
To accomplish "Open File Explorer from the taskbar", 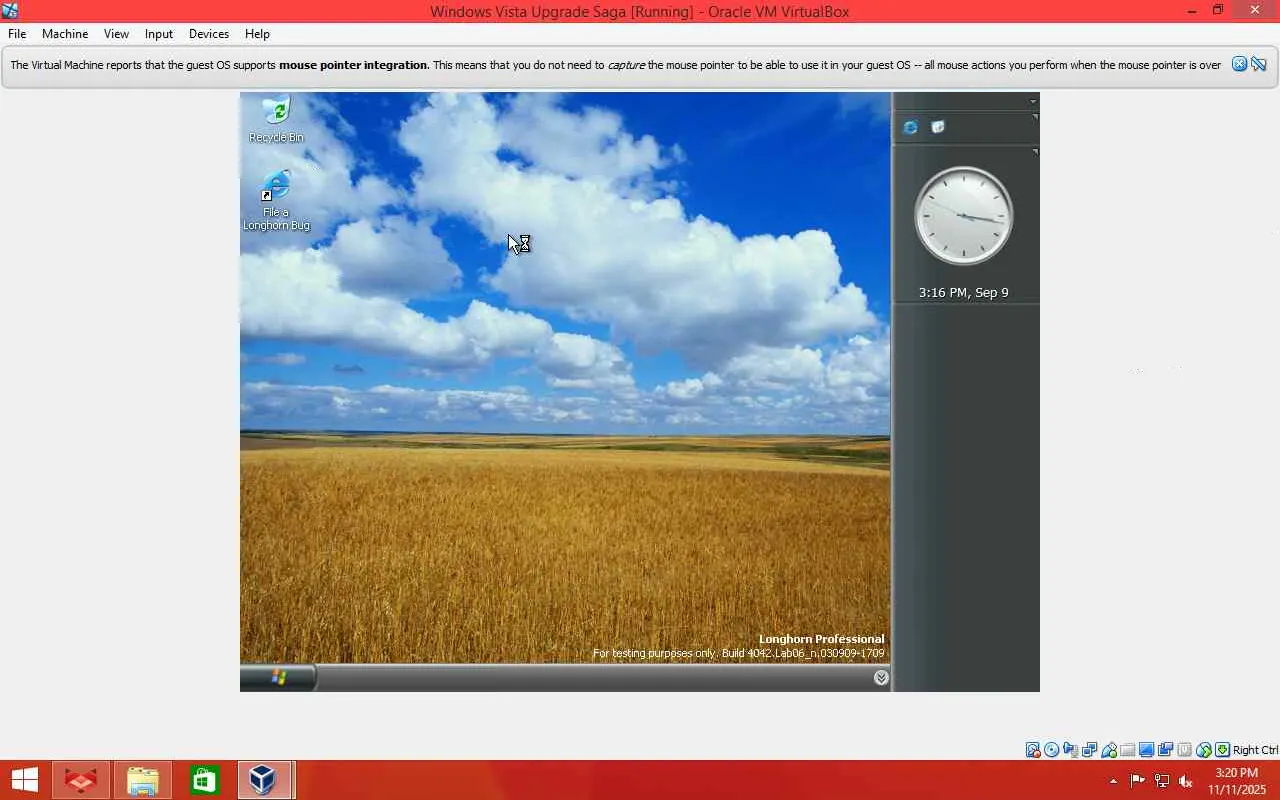I will pyautogui.click(x=143, y=780).
